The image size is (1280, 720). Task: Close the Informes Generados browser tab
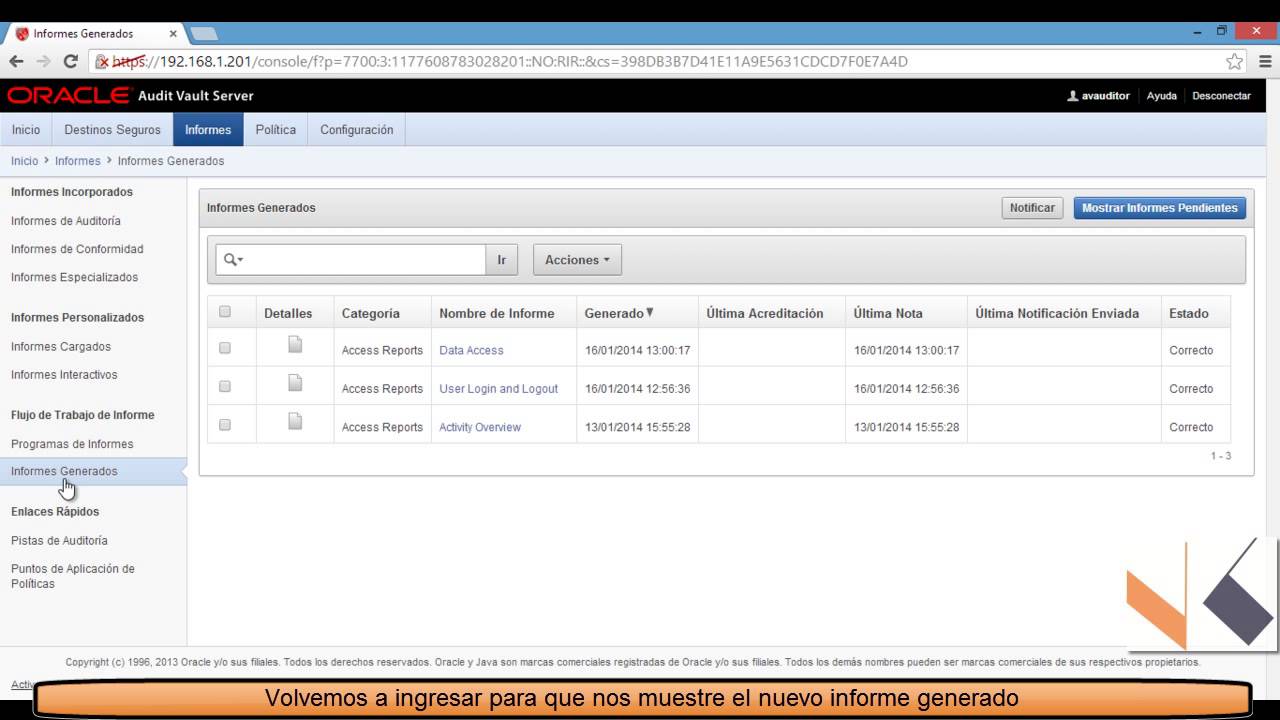(172, 33)
